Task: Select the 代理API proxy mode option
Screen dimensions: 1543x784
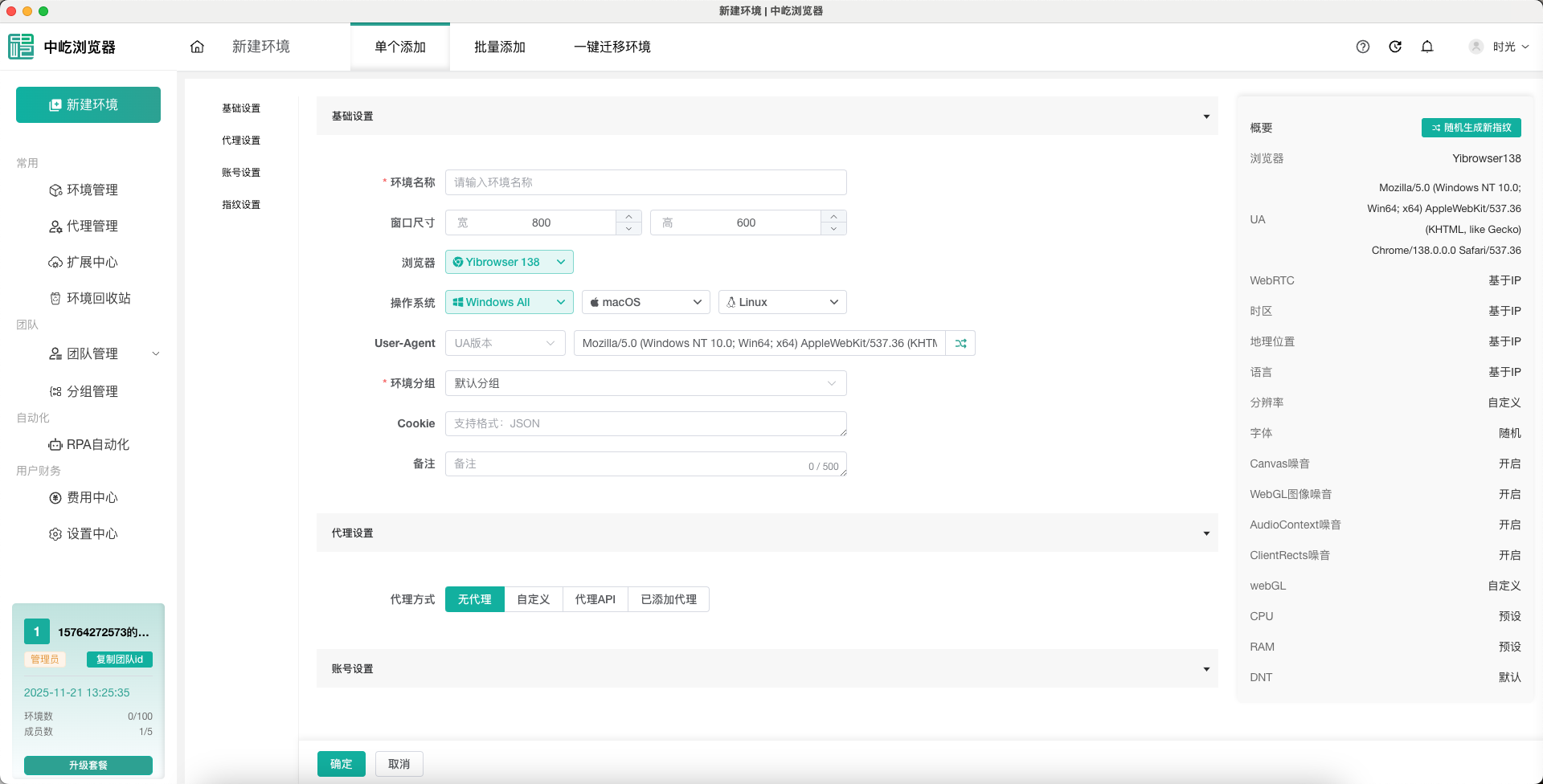Action: pos(595,599)
